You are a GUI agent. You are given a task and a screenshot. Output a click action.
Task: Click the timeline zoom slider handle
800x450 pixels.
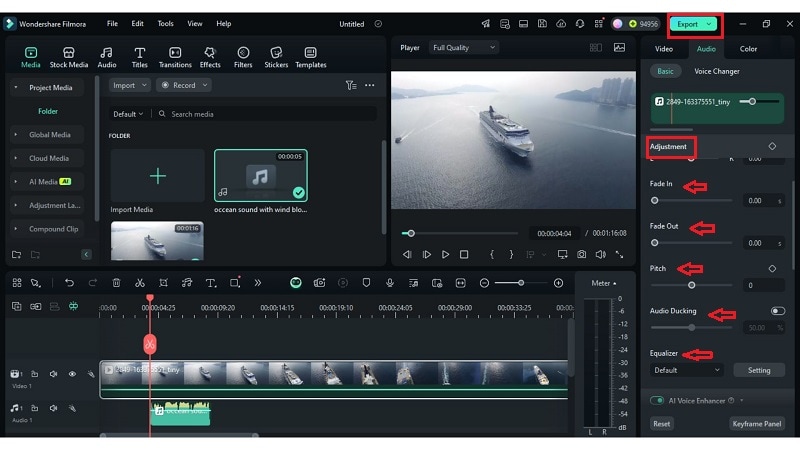(x=521, y=283)
